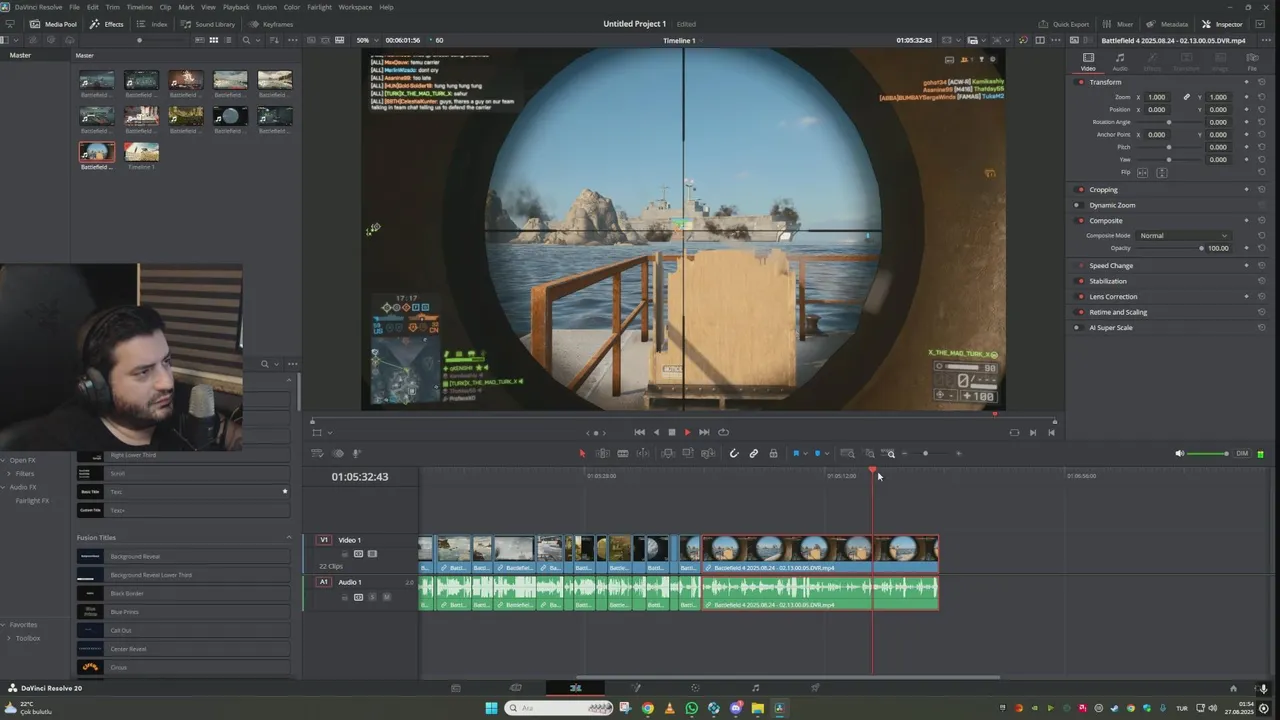Click the red Play button
1280x720 pixels.
pyautogui.click(x=687, y=432)
